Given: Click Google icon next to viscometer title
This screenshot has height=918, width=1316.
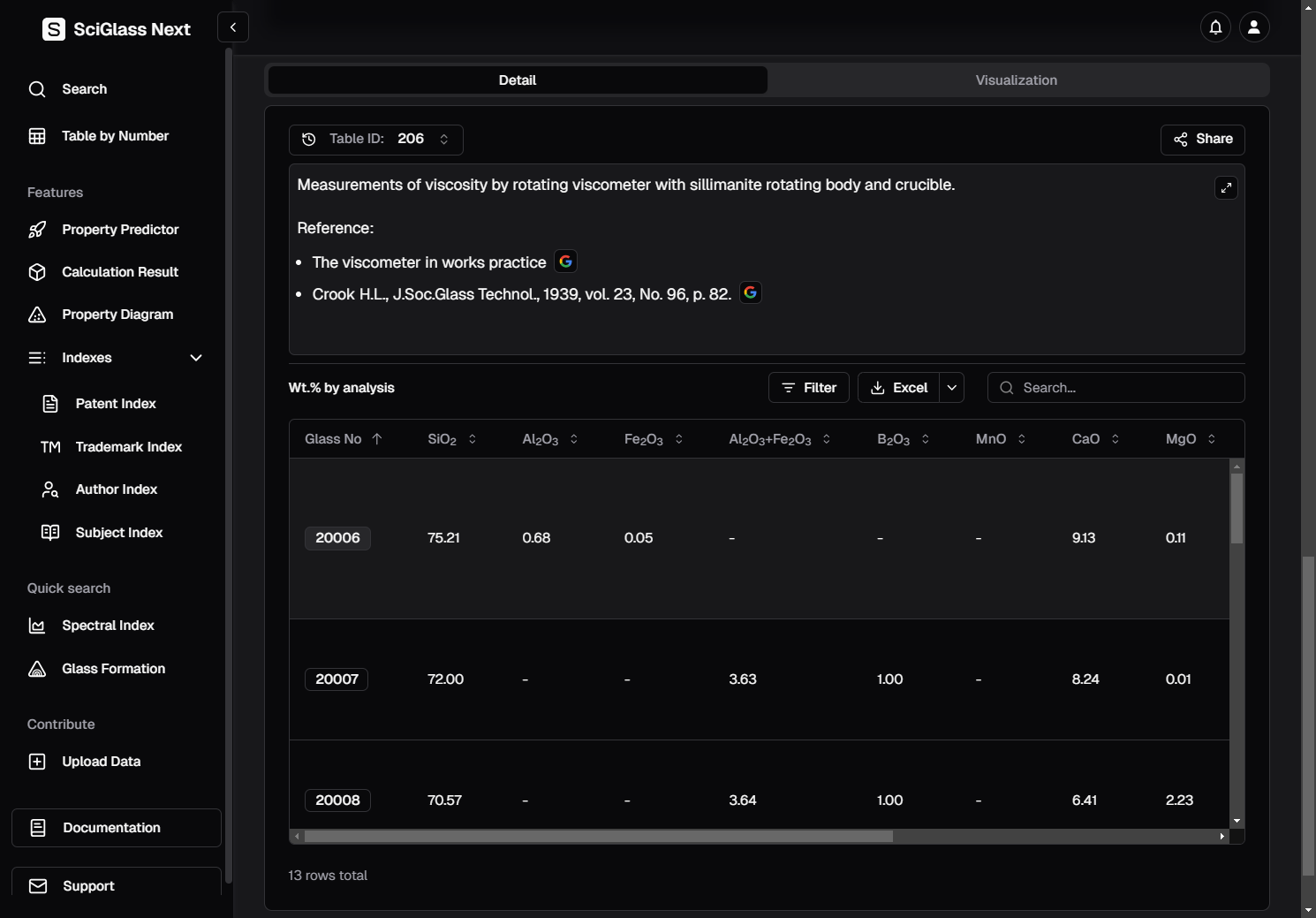Looking at the screenshot, I should pos(565,262).
